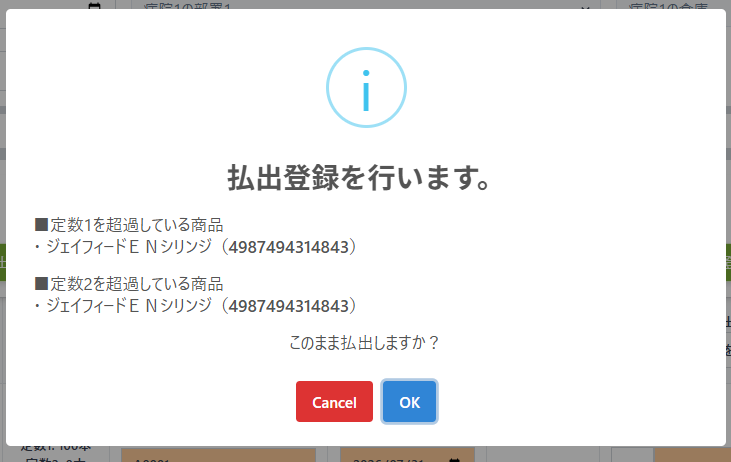Click the ジェイフィードＥＮシリンジ entry under 定数2
Image resolution: width=731 pixels, height=462 pixels.
(196, 306)
